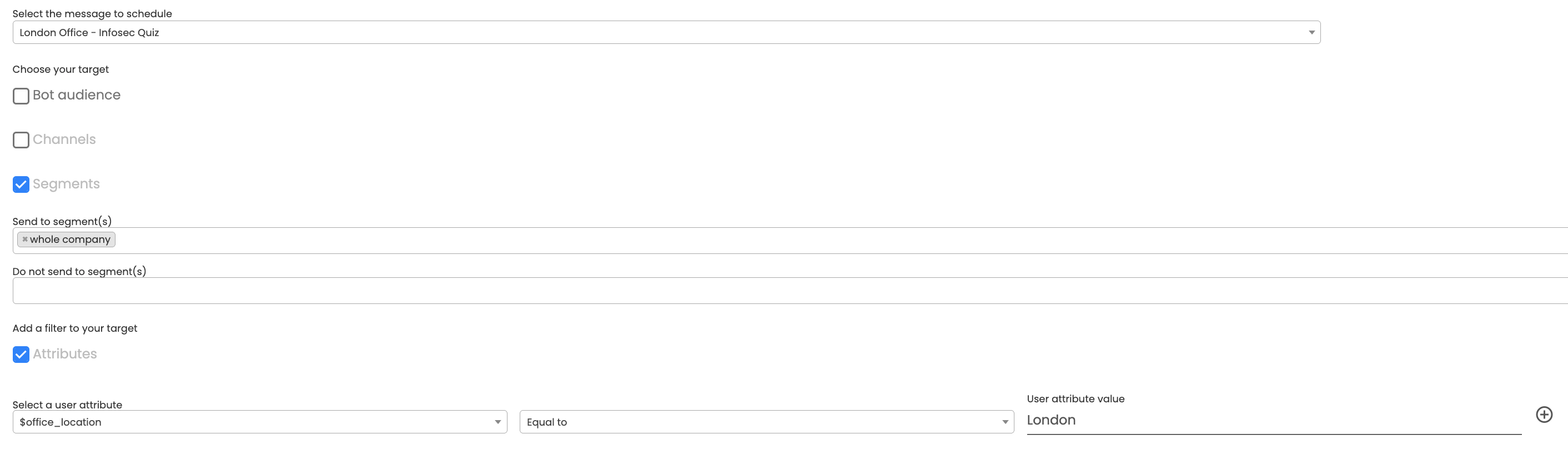Viewport: 1568px width, 449px height.
Task: Click the User attribute value field containing London
Action: point(1273,420)
